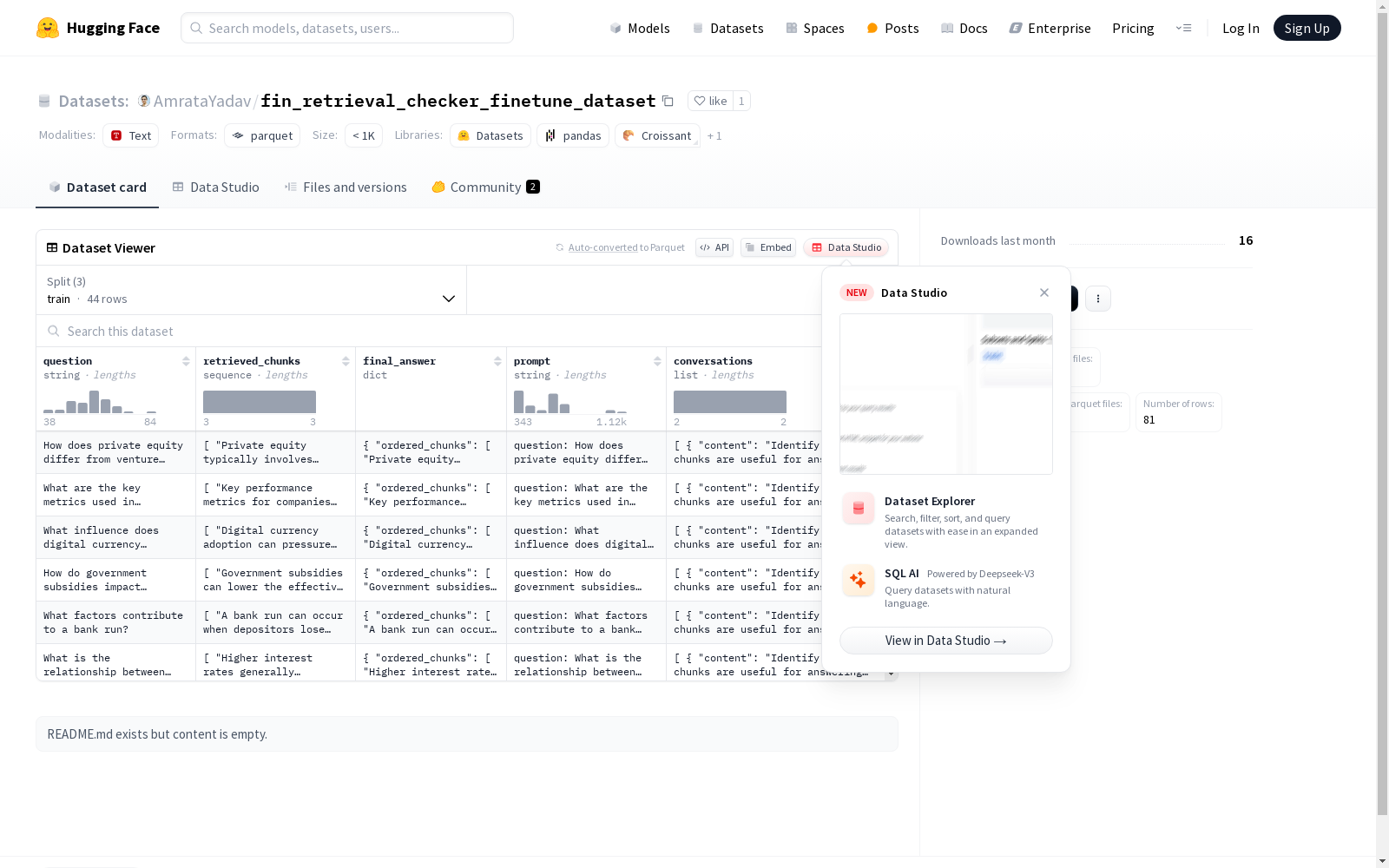Screen dimensions: 1389x868
Task: Click the Dataset Explorer title
Action: (930, 501)
